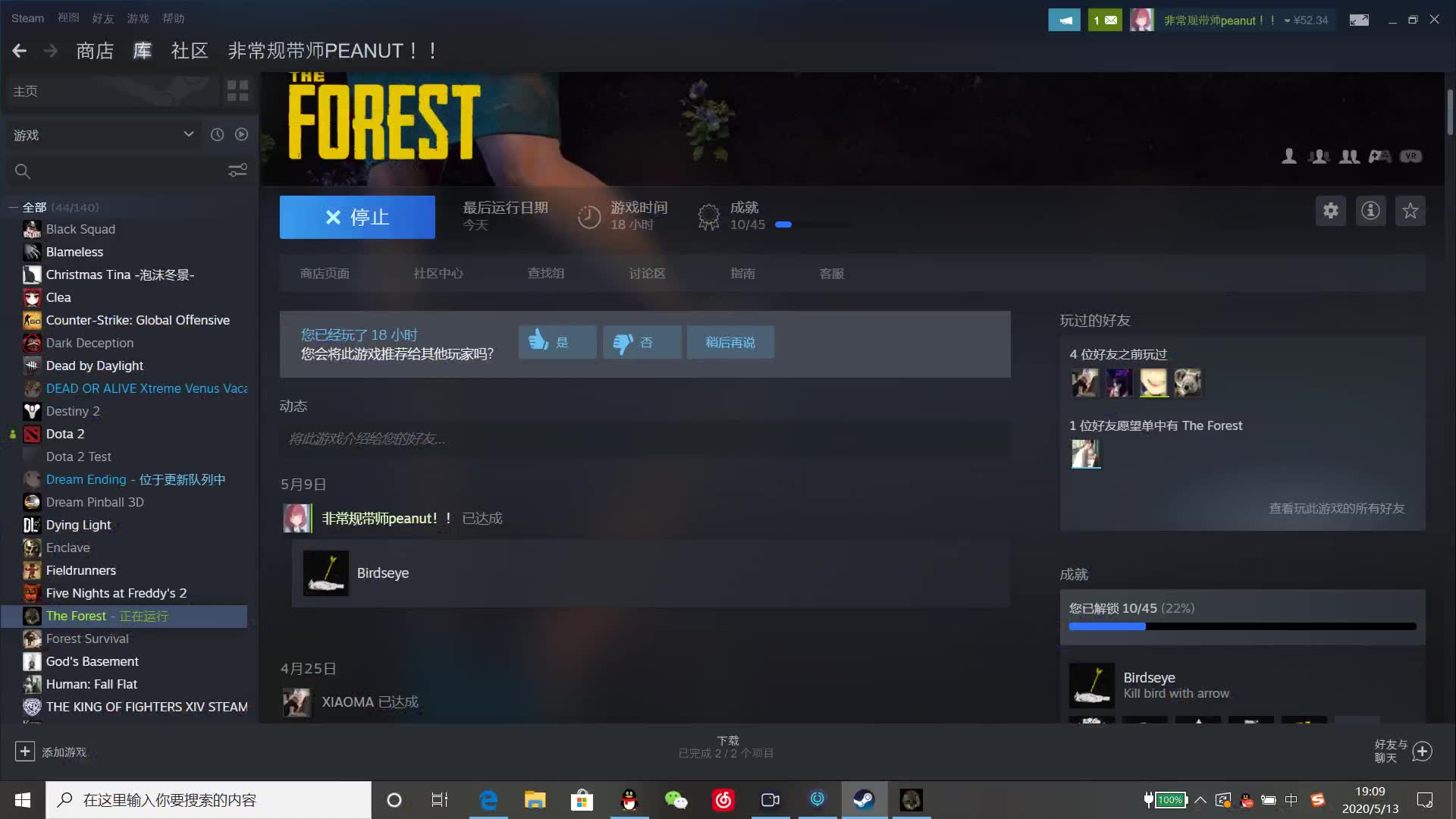Click the single-player feature icon
1456x819 pixels.
1289,156
